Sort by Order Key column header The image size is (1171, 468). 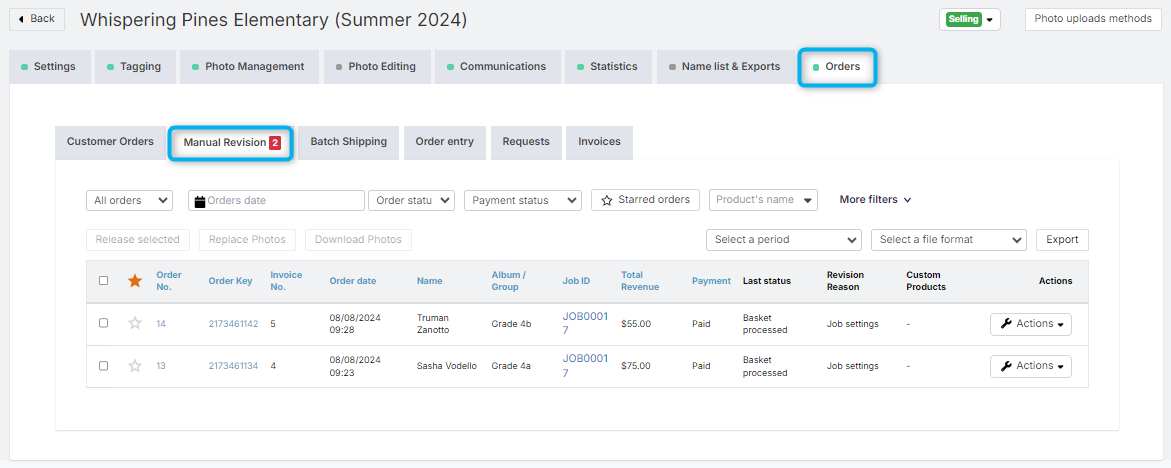pos(230,281)
